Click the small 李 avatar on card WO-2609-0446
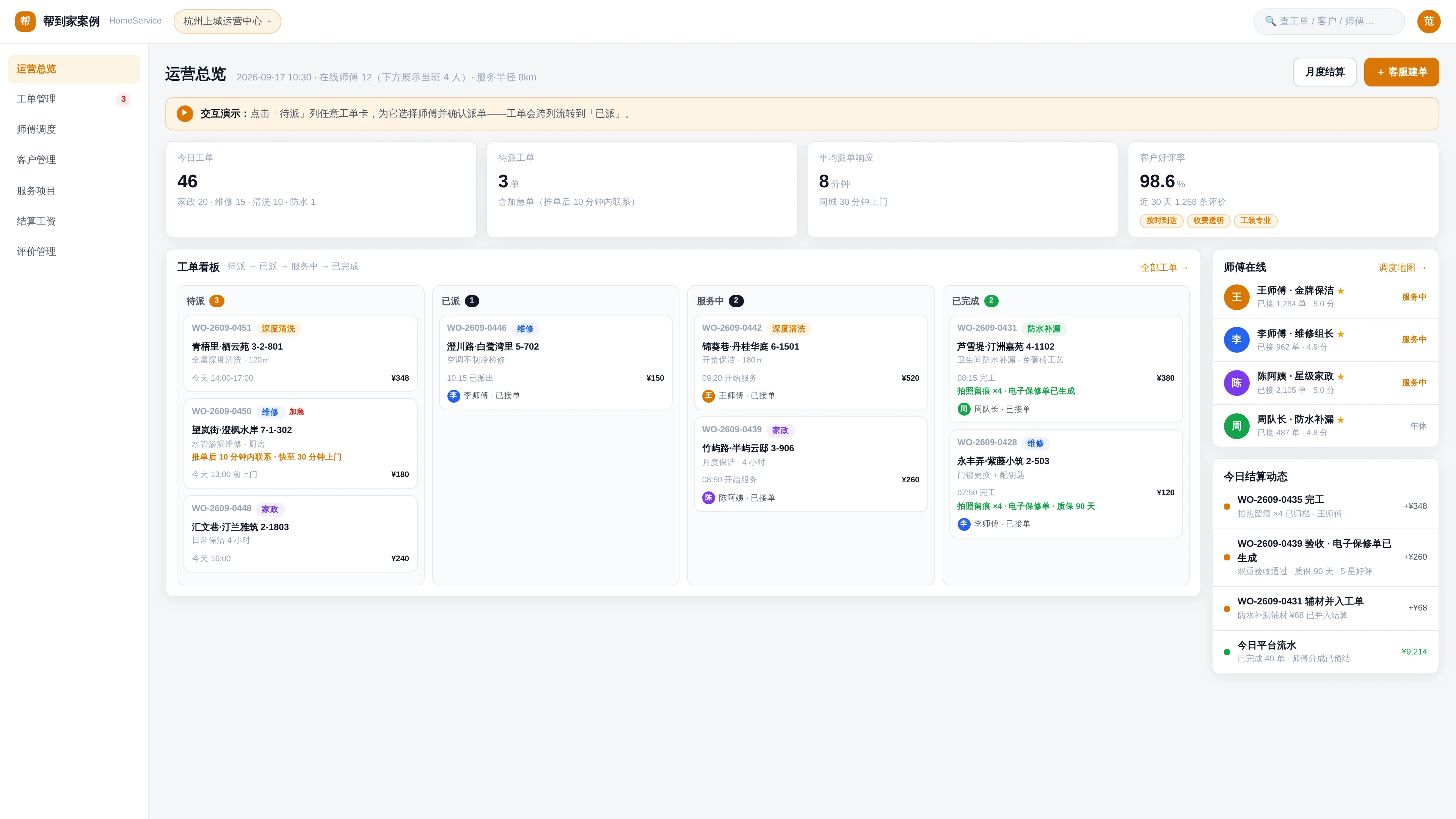Screen dimensions: 1456x819 [x=453, y=395]
